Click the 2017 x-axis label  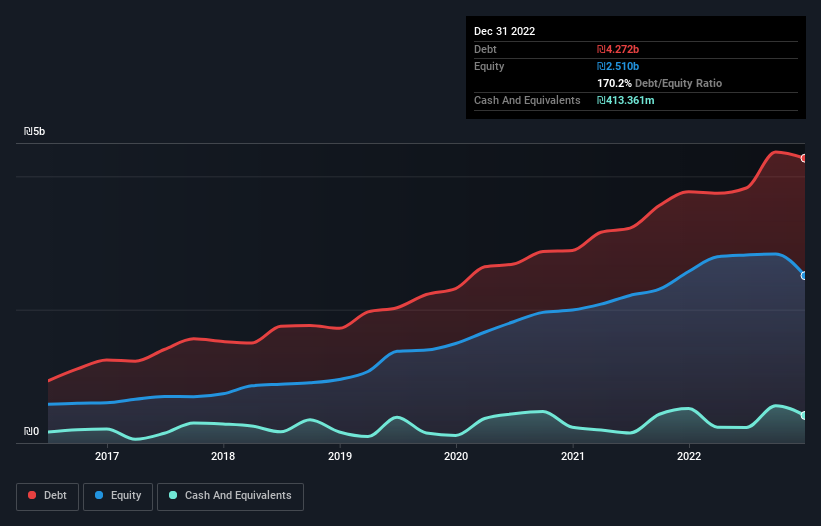click(x=107, y=456)
